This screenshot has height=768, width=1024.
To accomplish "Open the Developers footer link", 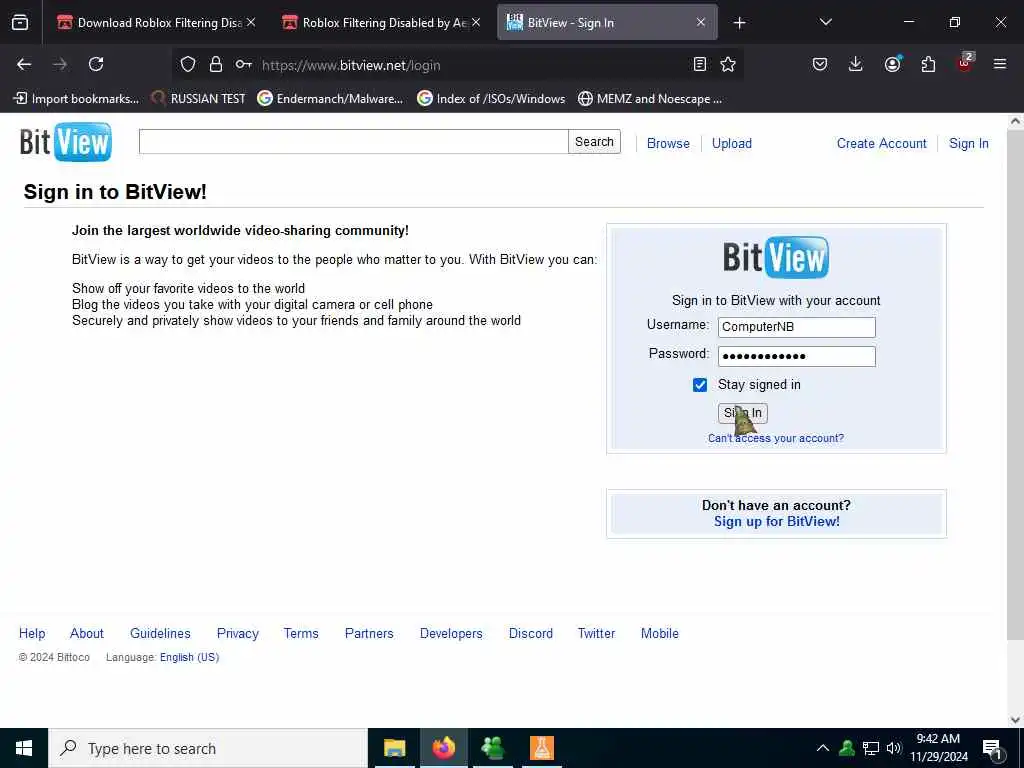I will (451, 633).
